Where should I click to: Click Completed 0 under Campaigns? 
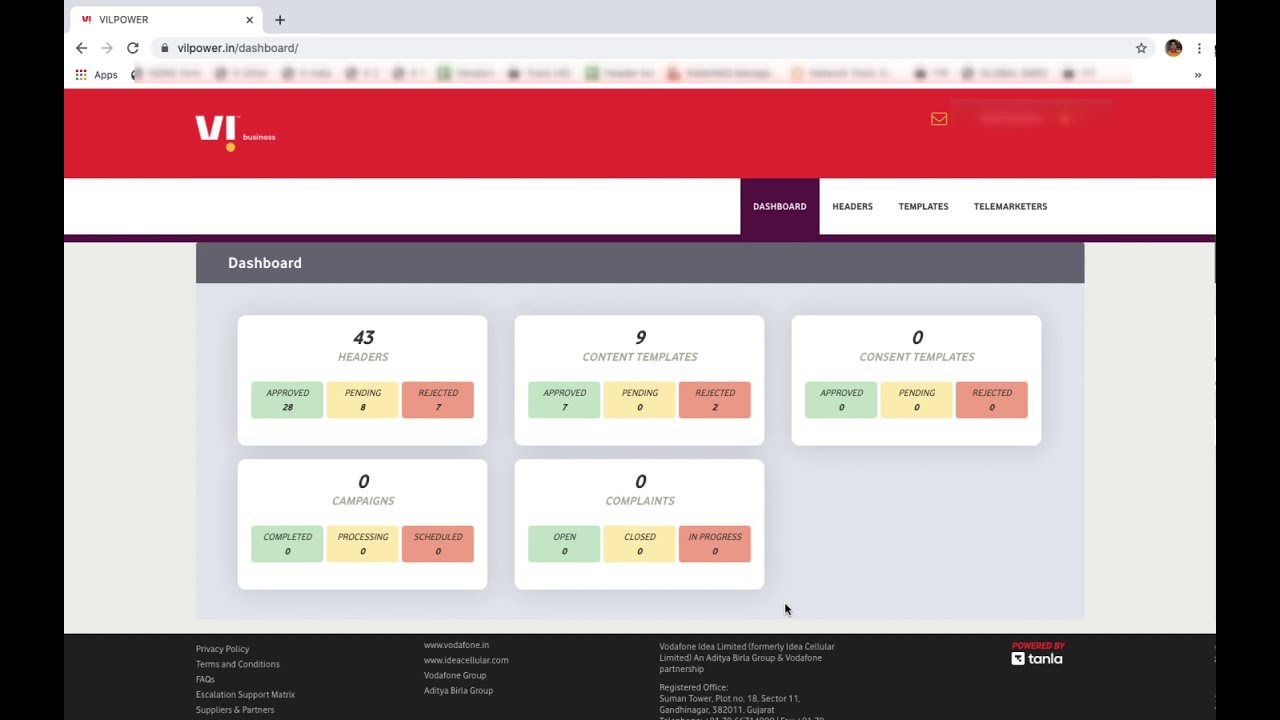click(x=287, y=544)
